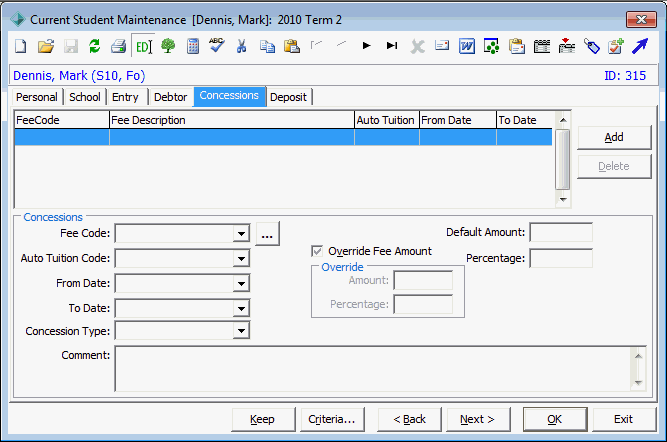The height and width of the screenshot is (442, 667).
Task: Go to first record arrow icon
Action: 316,44
